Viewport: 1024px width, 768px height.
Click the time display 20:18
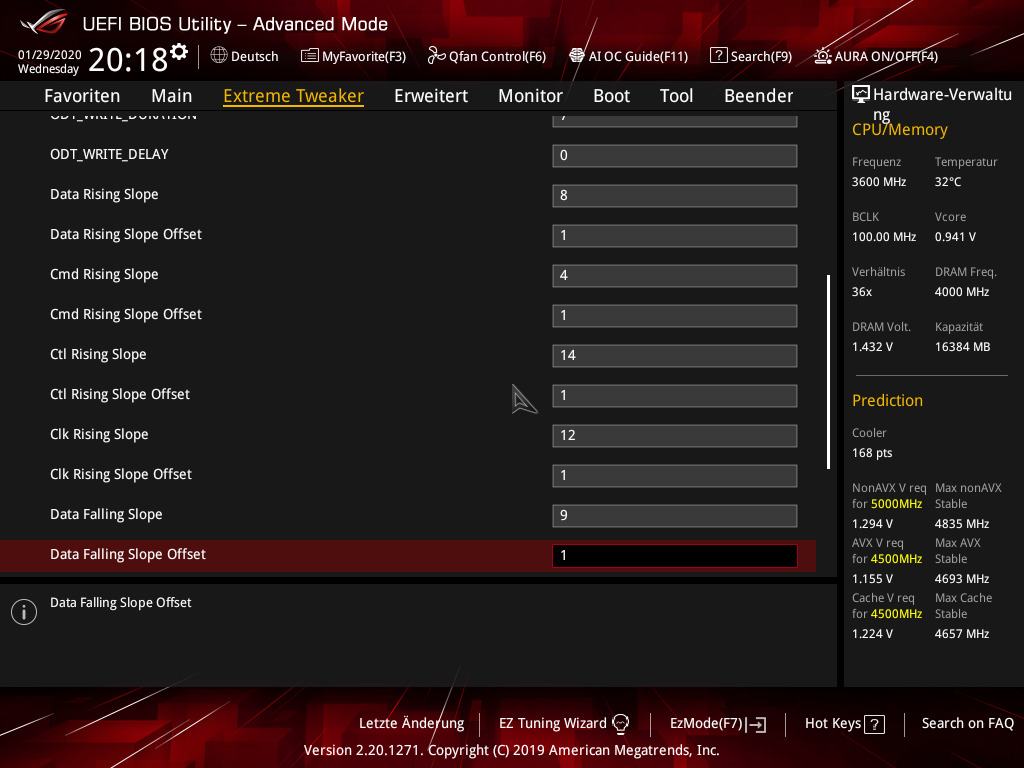[x=128, y=59]
